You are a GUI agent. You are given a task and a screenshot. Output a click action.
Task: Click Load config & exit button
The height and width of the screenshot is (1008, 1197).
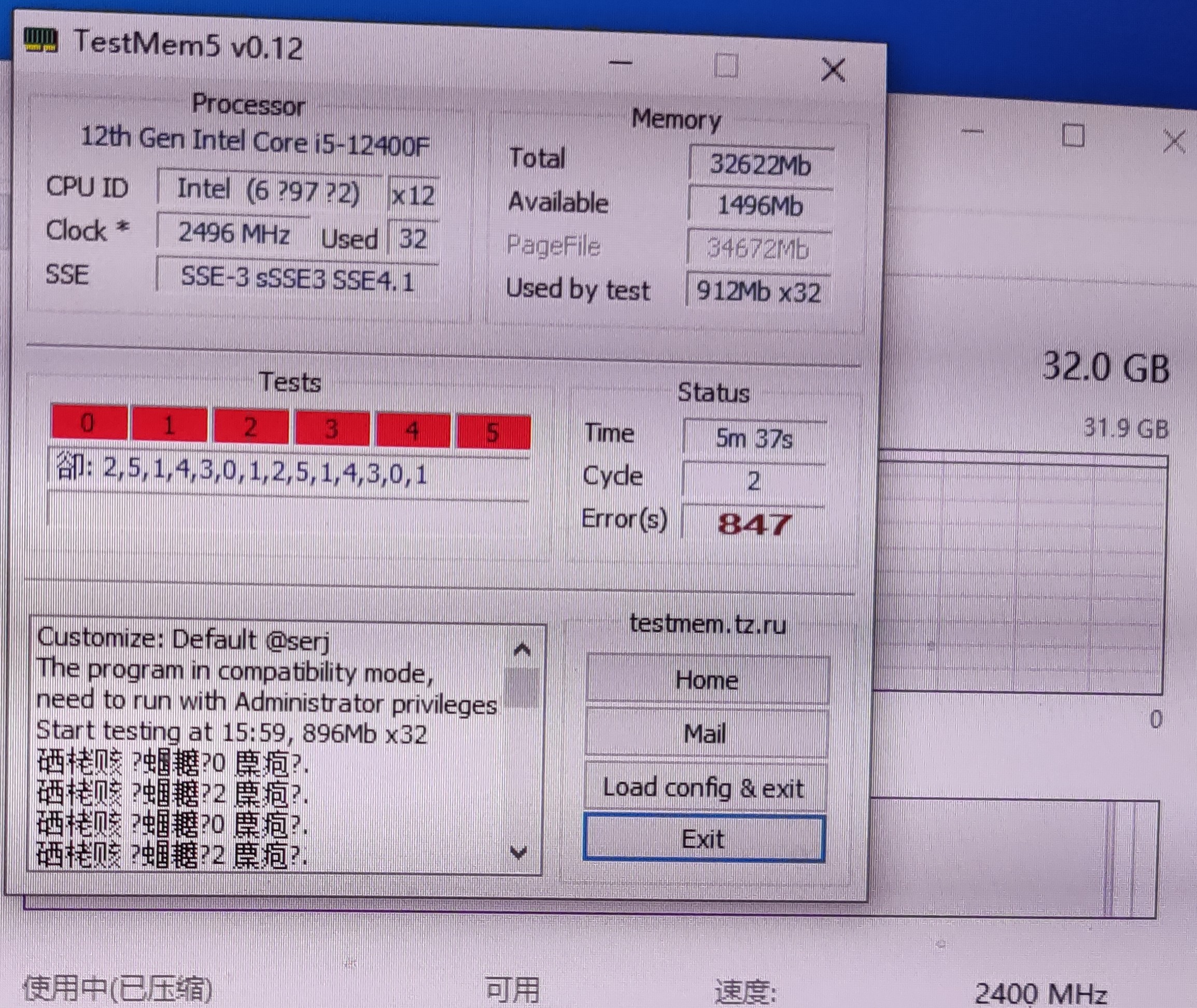click(x=705, y=787)
